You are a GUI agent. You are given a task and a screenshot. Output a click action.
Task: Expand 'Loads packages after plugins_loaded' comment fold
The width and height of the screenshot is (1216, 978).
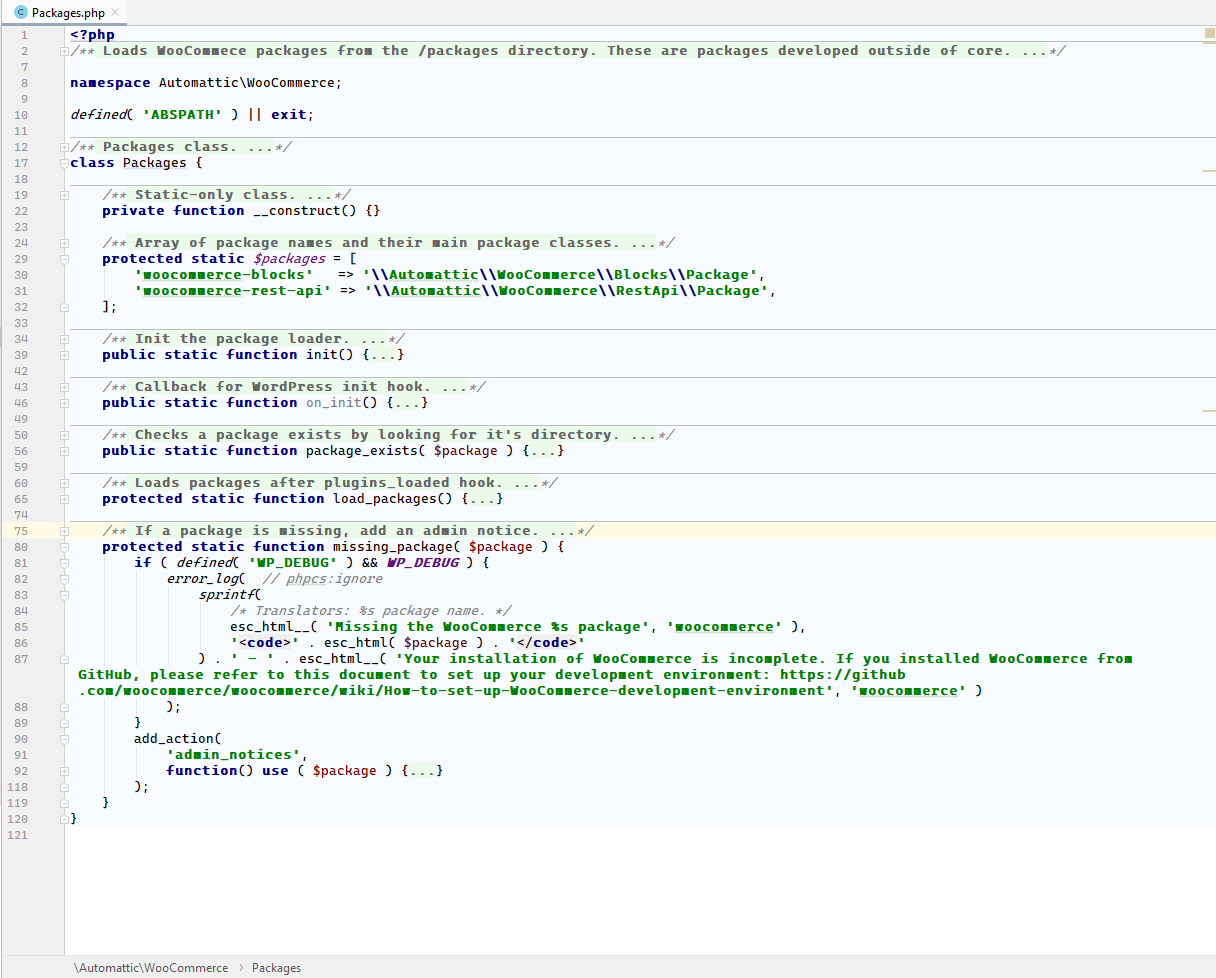point(65,483)
